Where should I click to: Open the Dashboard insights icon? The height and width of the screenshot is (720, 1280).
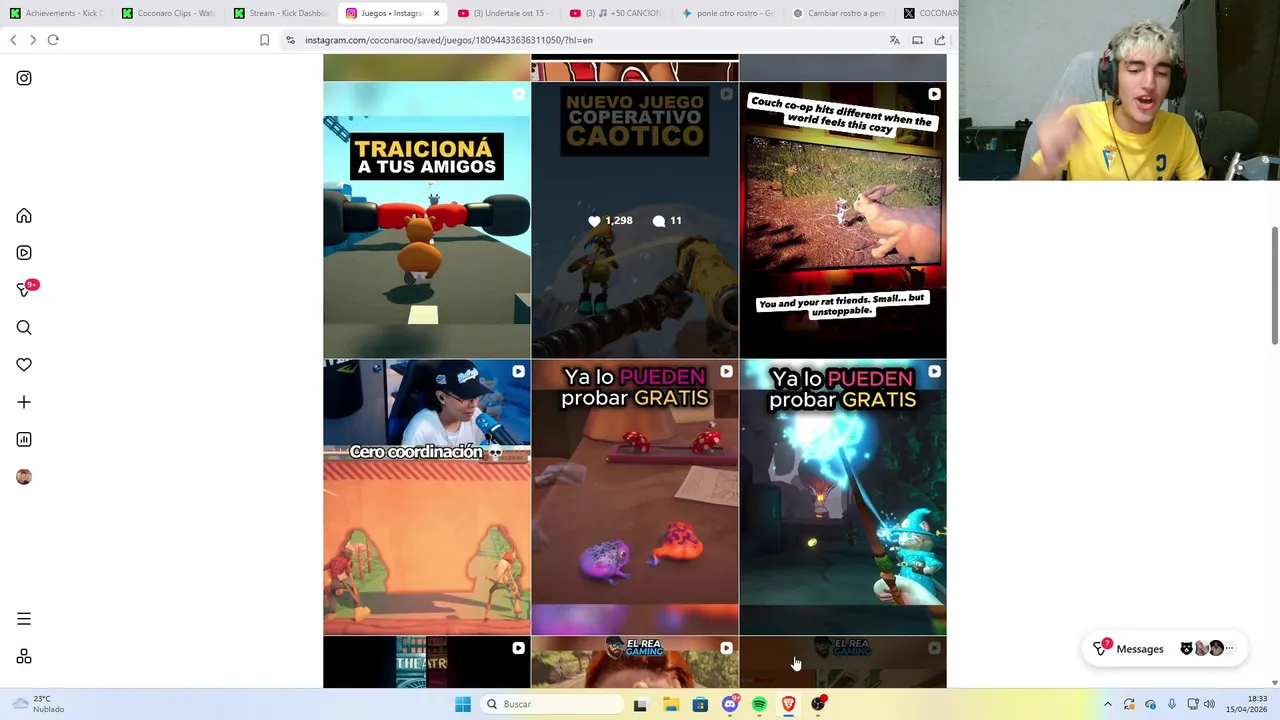click(24, 439)
